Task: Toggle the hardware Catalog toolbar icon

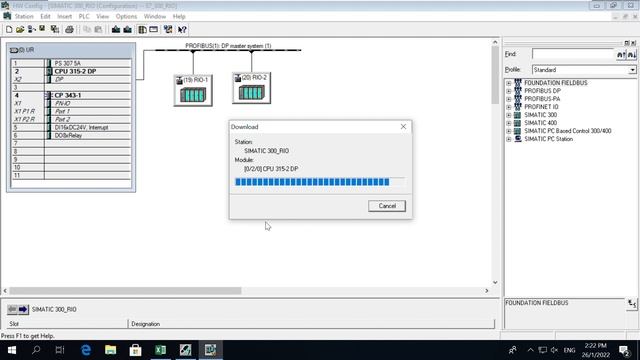Action: (142, 29)
